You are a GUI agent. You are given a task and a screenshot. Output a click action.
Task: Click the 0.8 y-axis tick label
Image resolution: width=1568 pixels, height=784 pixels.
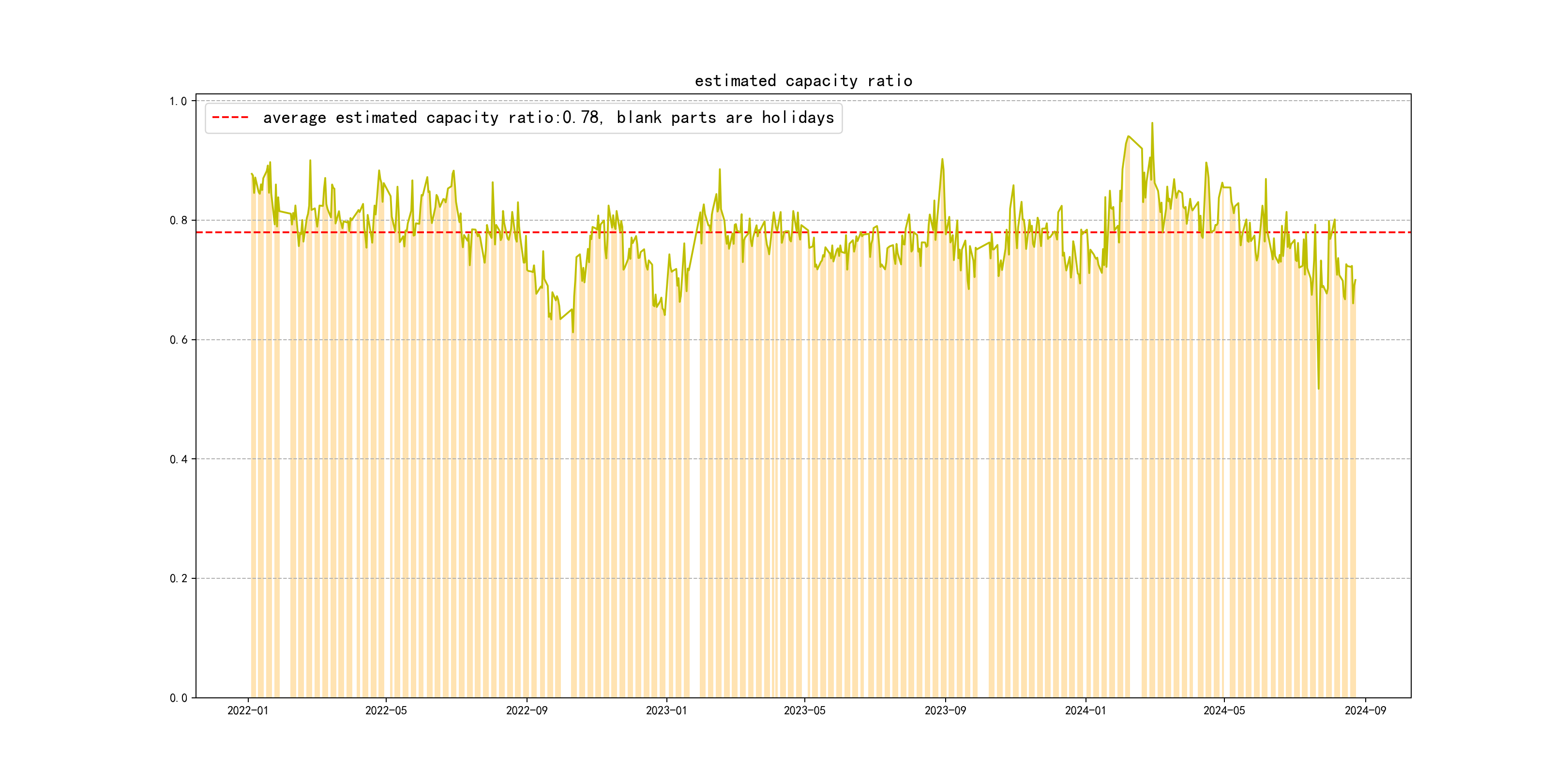[x=179, y=220]
